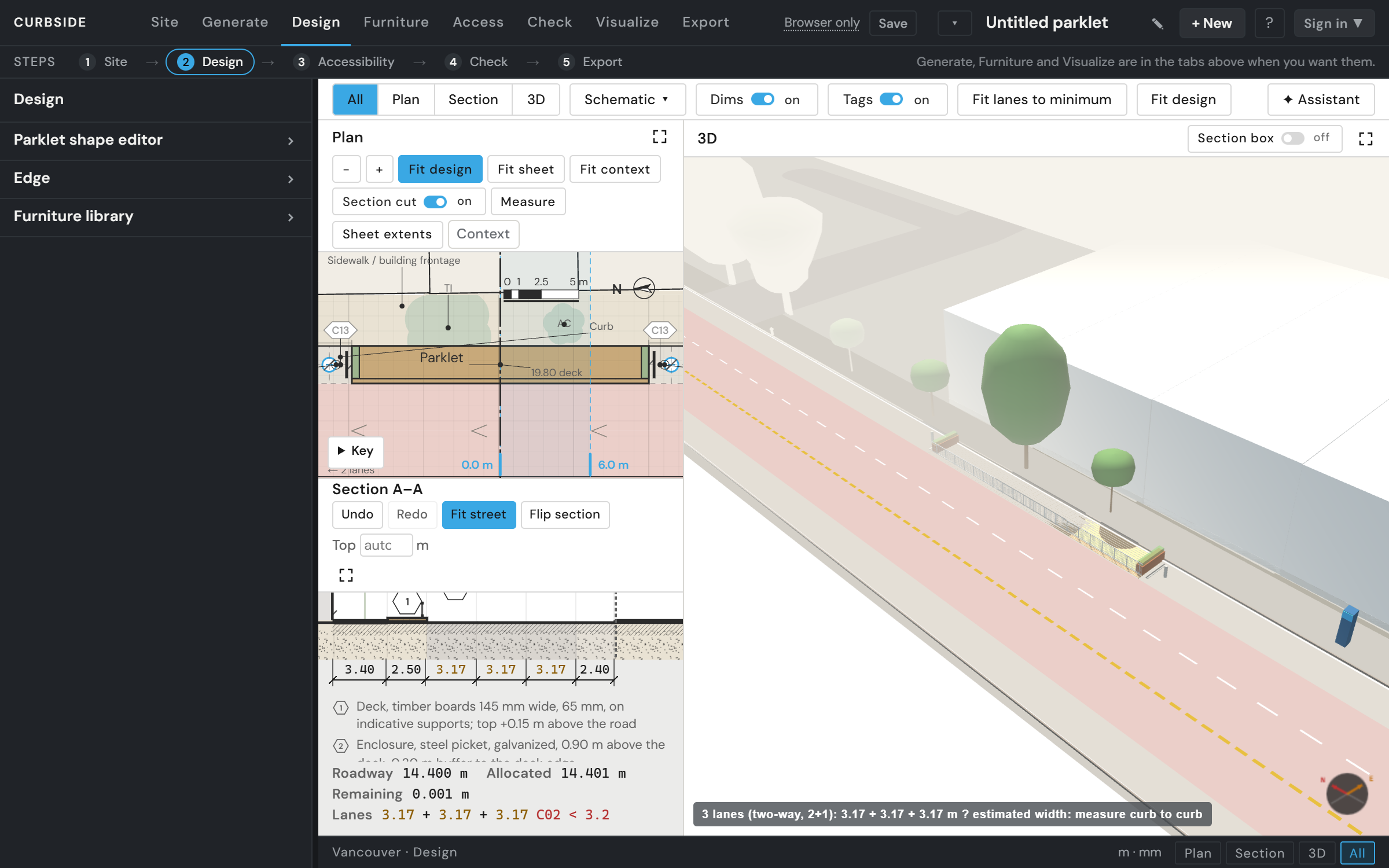Open the Sign in dropdown

[x=1333, y=23]
